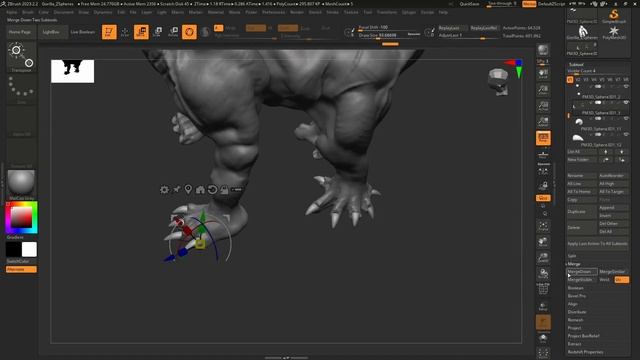640x360 pixels.
Task: Select the Rotate transform icon in the toolbar
Action: click(x=173, y=32)
